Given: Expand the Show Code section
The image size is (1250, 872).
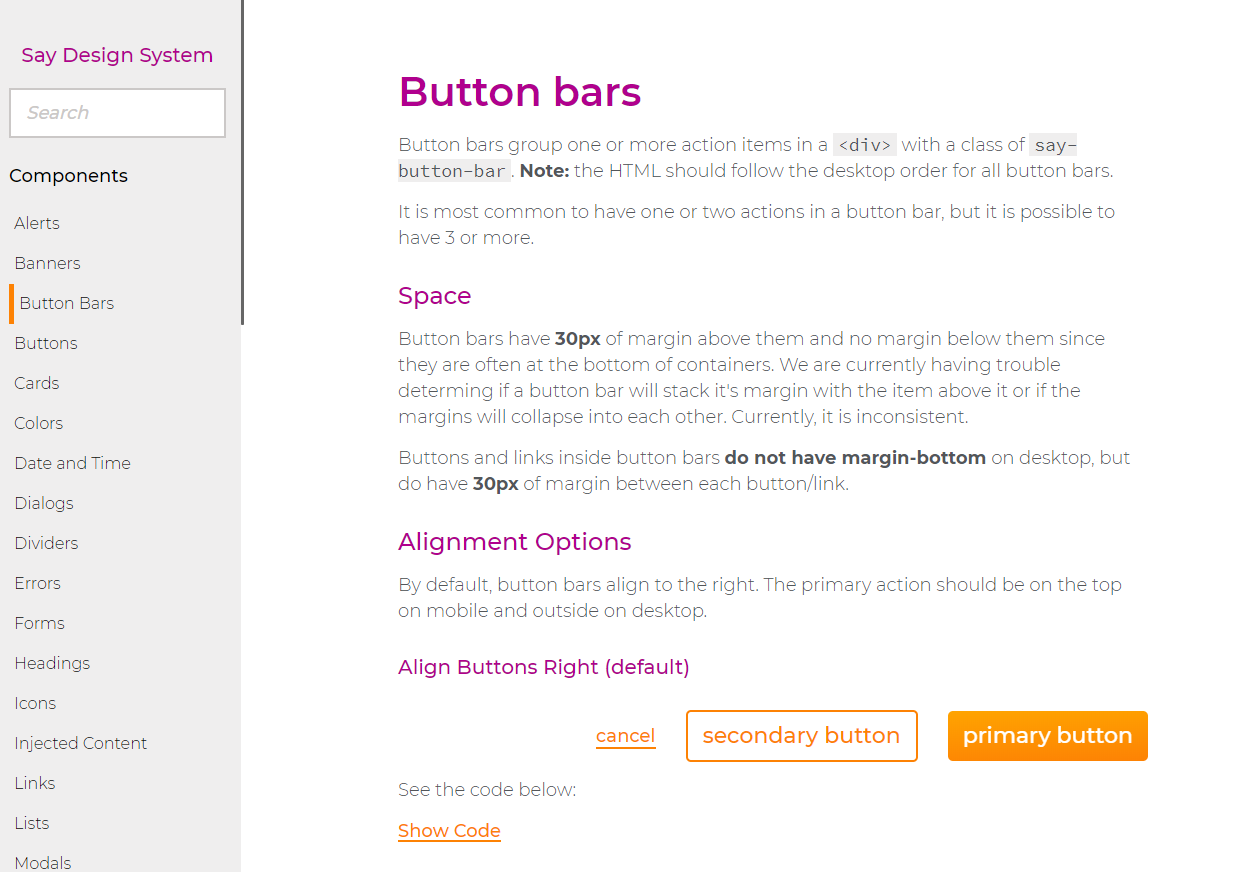Looking at the screenshot, I should point(449,831).
